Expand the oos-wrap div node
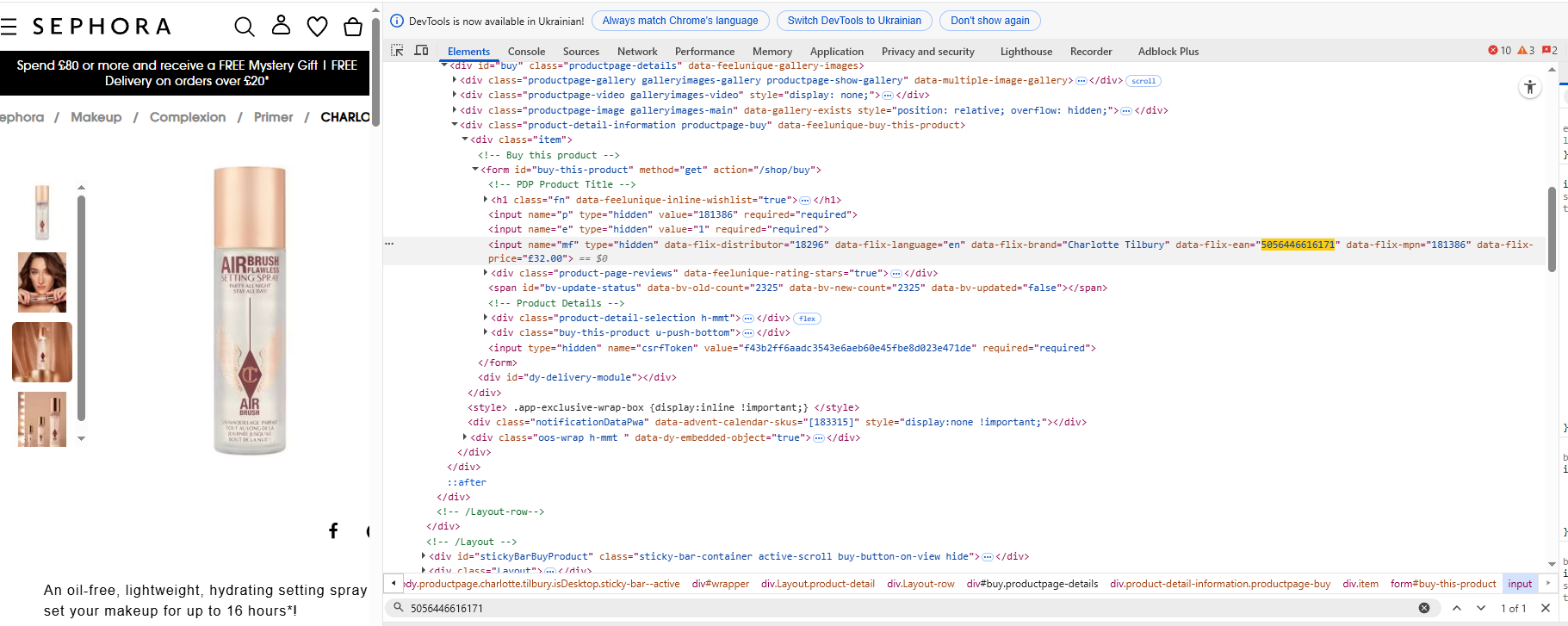1568x626 pixels. [465, 437]
